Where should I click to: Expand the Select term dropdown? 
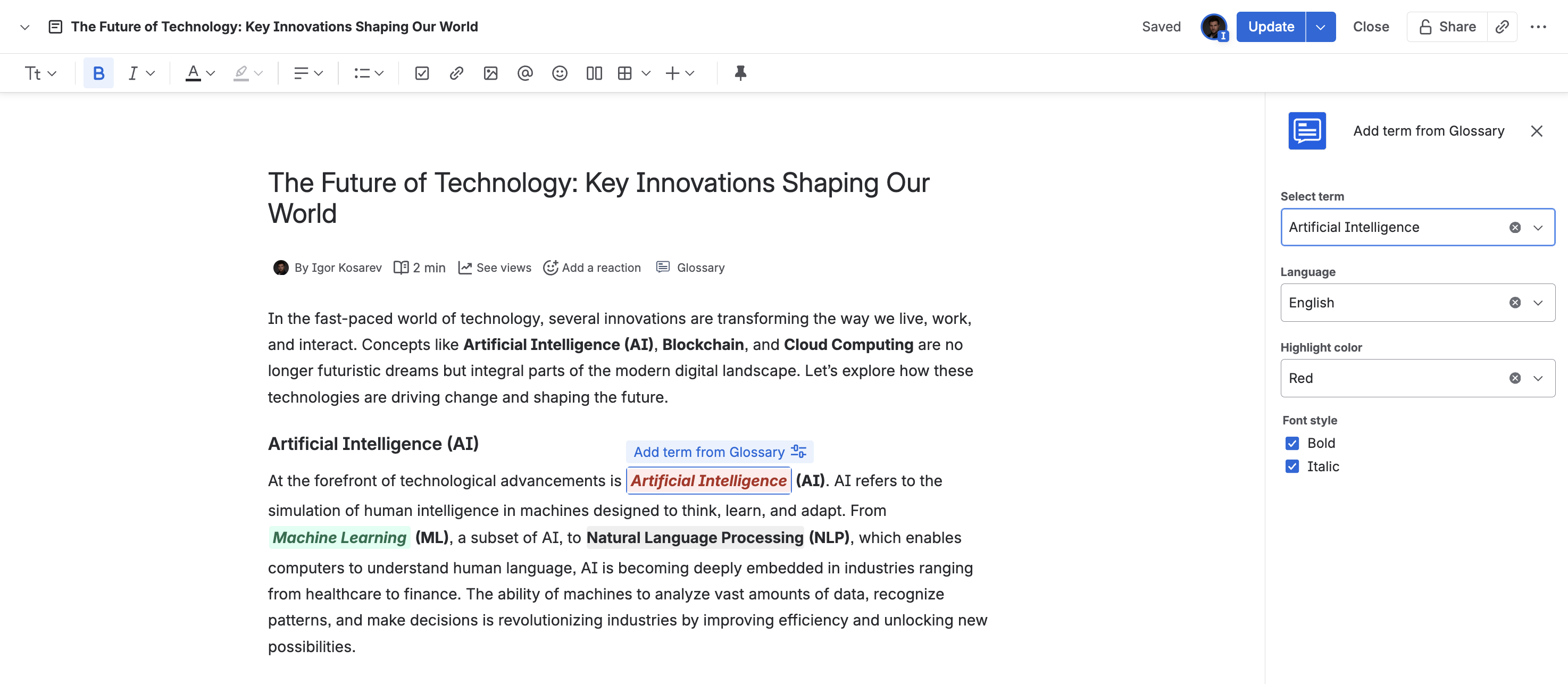tap(1538, 228)
